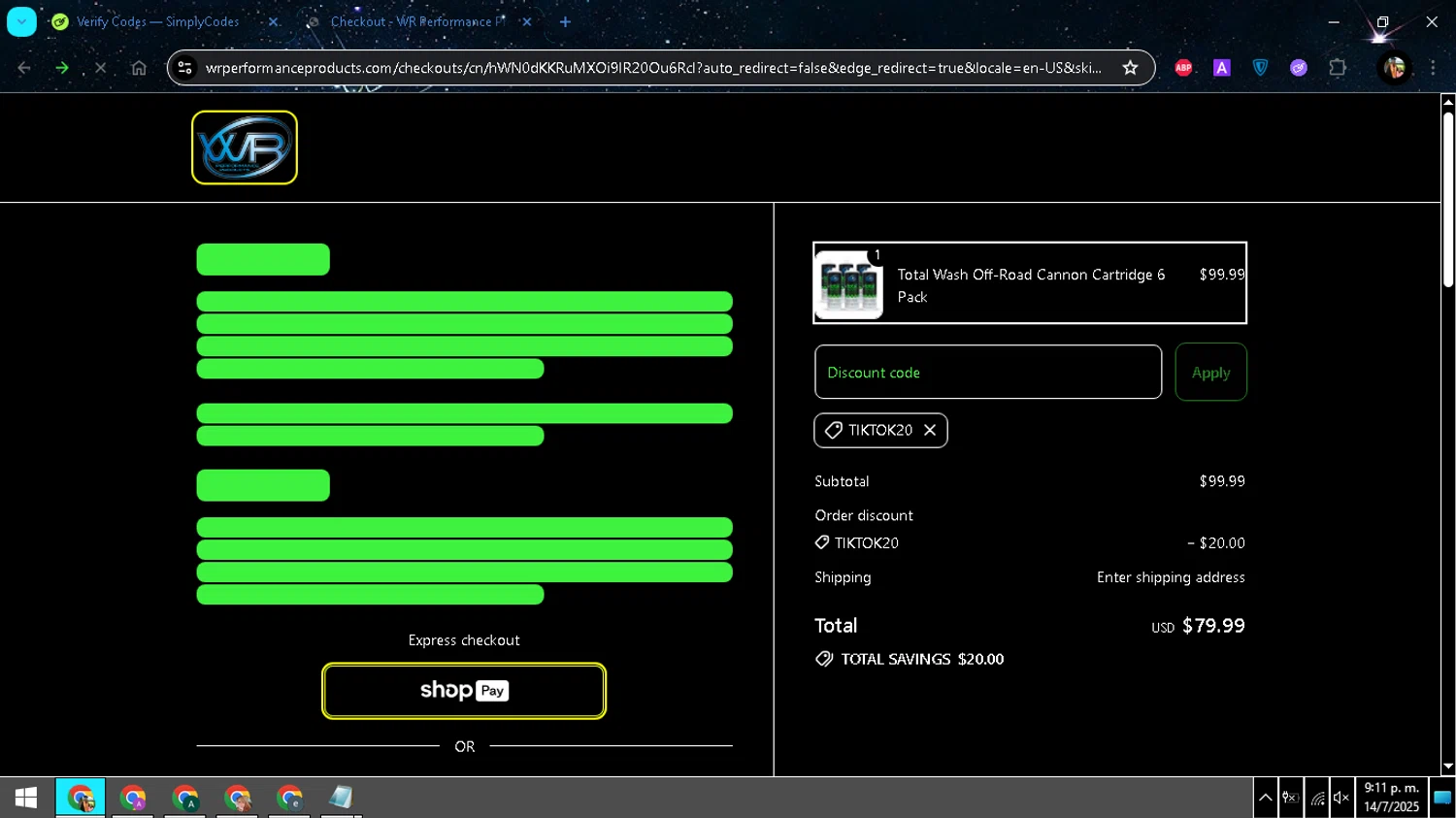Click the battery tray icon
This screenshot has height=818, width=1456.
[x=1291, y=798]
